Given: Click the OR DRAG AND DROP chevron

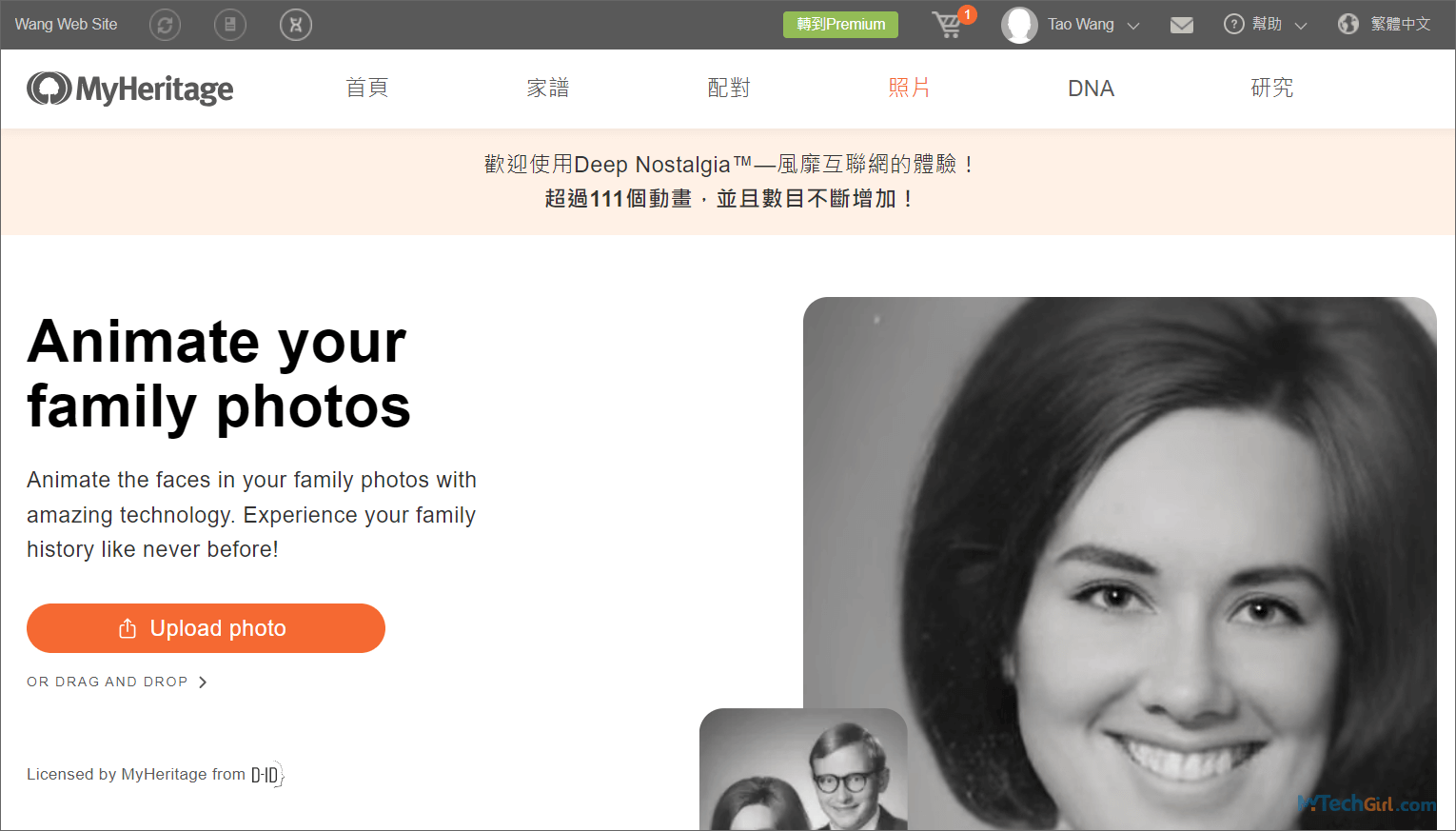Looking at the screenshot, I should point(203,683).
